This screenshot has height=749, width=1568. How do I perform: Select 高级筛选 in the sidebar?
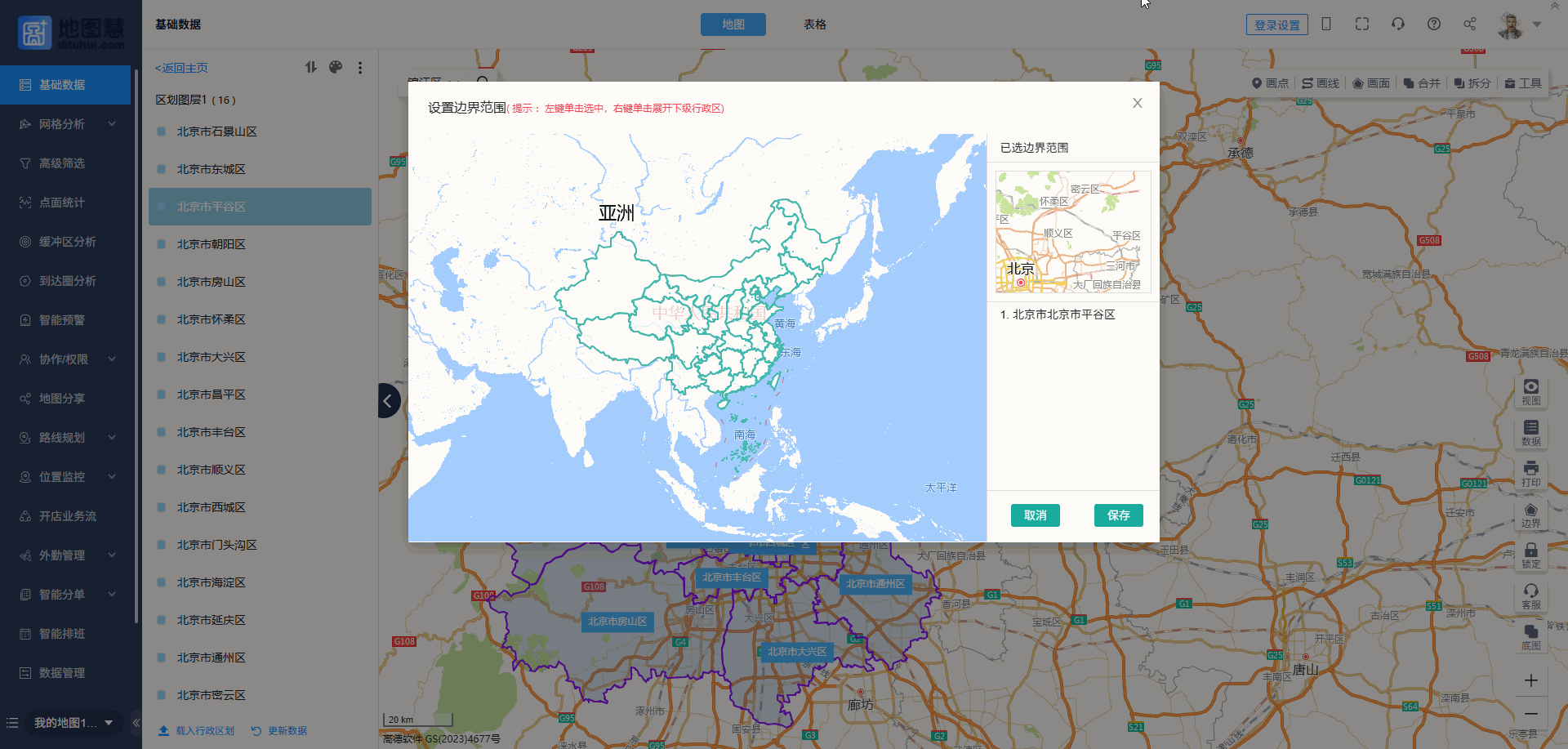[62, 163]
